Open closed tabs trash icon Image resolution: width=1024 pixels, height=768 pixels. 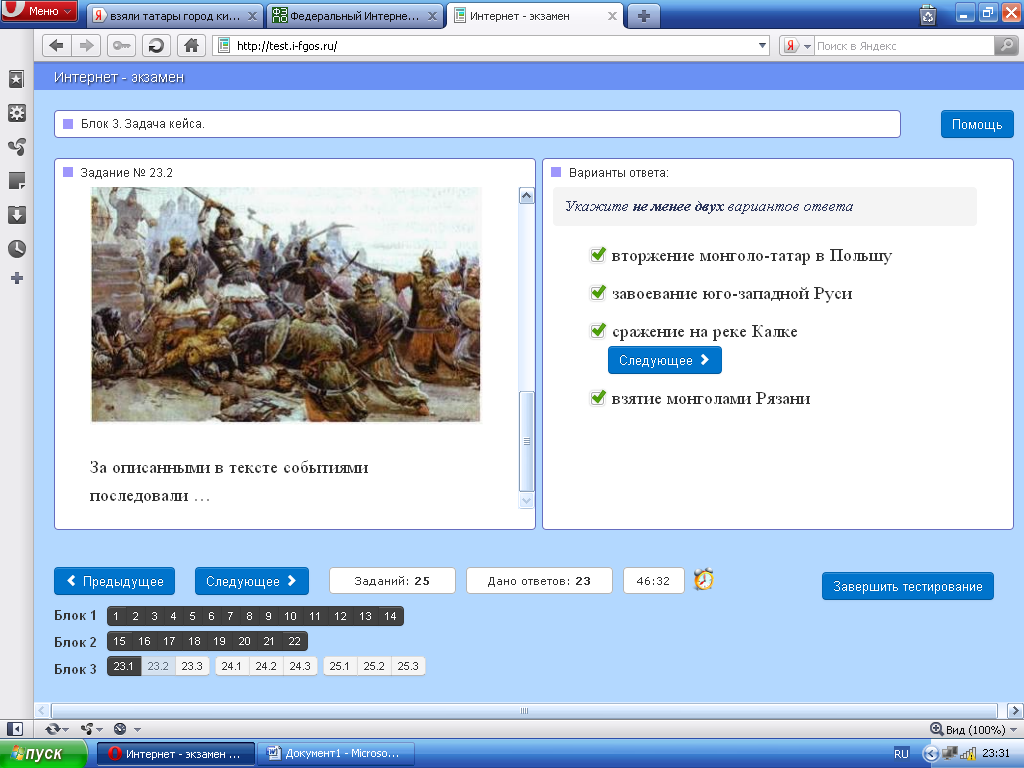click(927, 15)
